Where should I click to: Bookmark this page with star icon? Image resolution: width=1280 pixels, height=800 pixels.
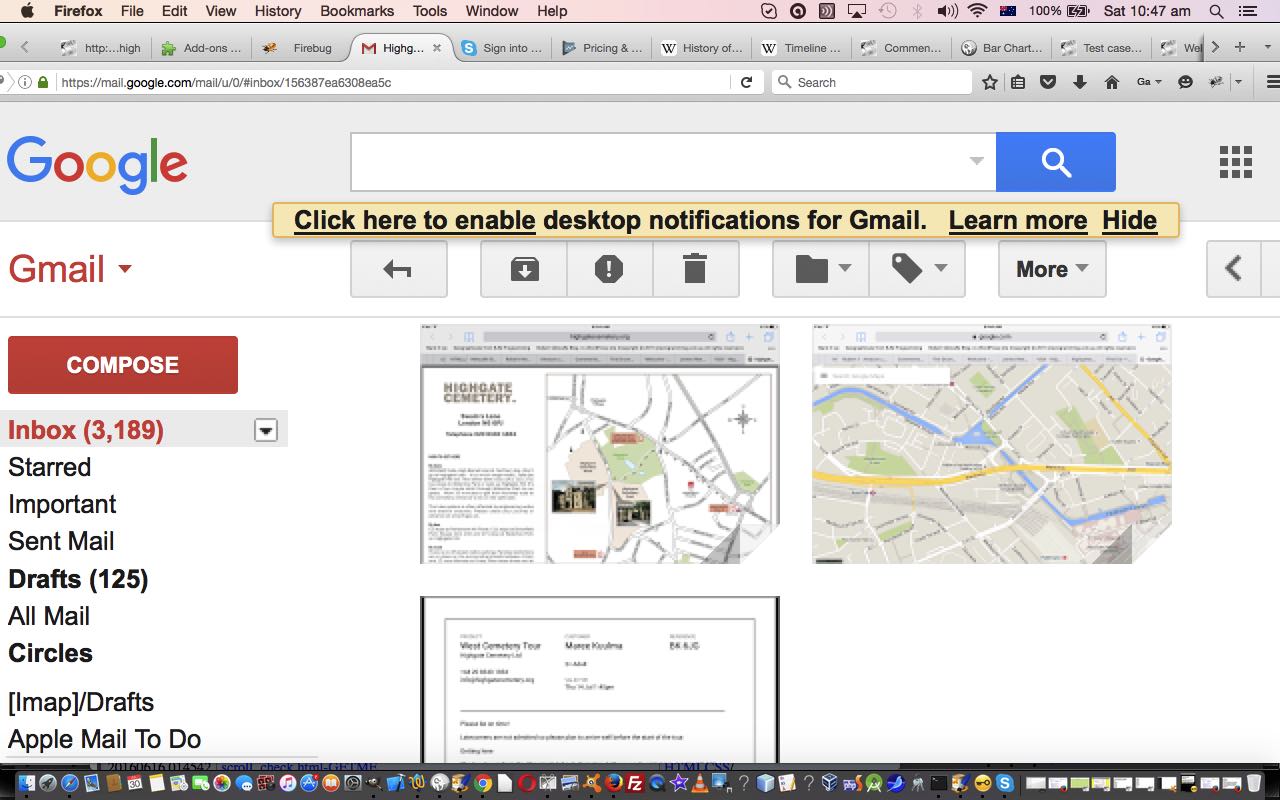click(990, 82)
